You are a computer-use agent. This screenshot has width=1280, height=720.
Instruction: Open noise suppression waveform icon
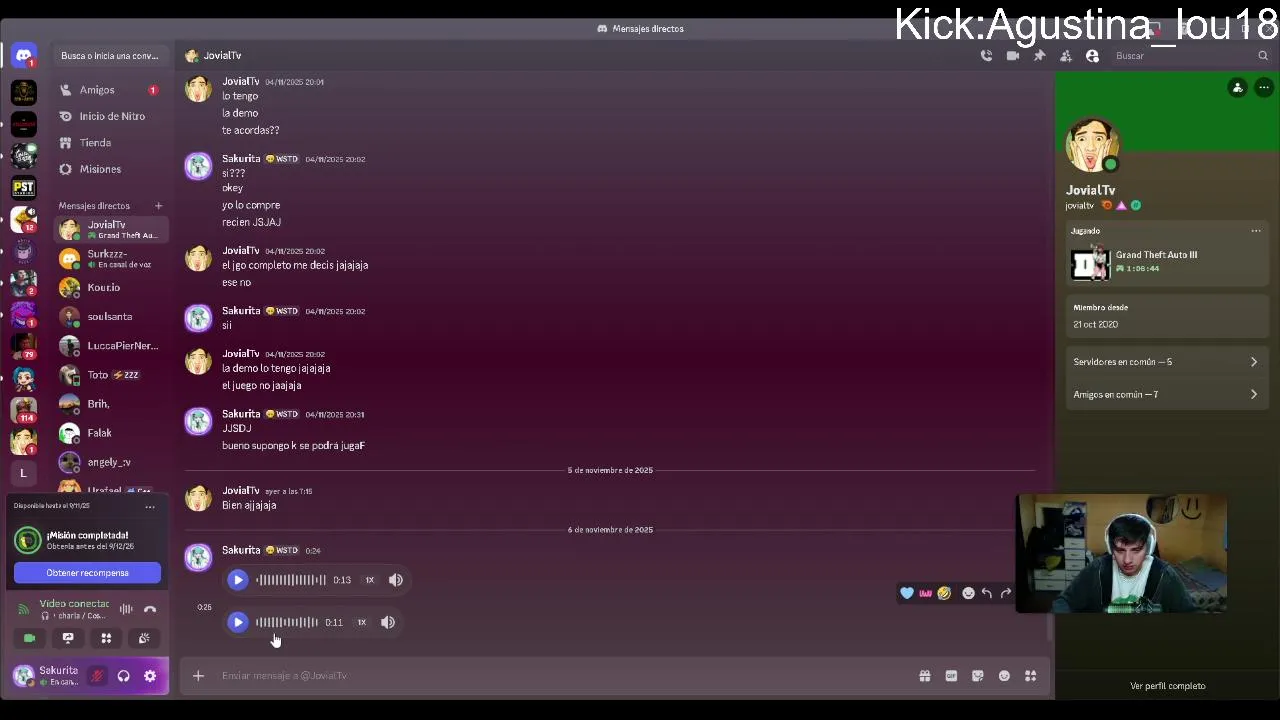[x=126, y=609]
